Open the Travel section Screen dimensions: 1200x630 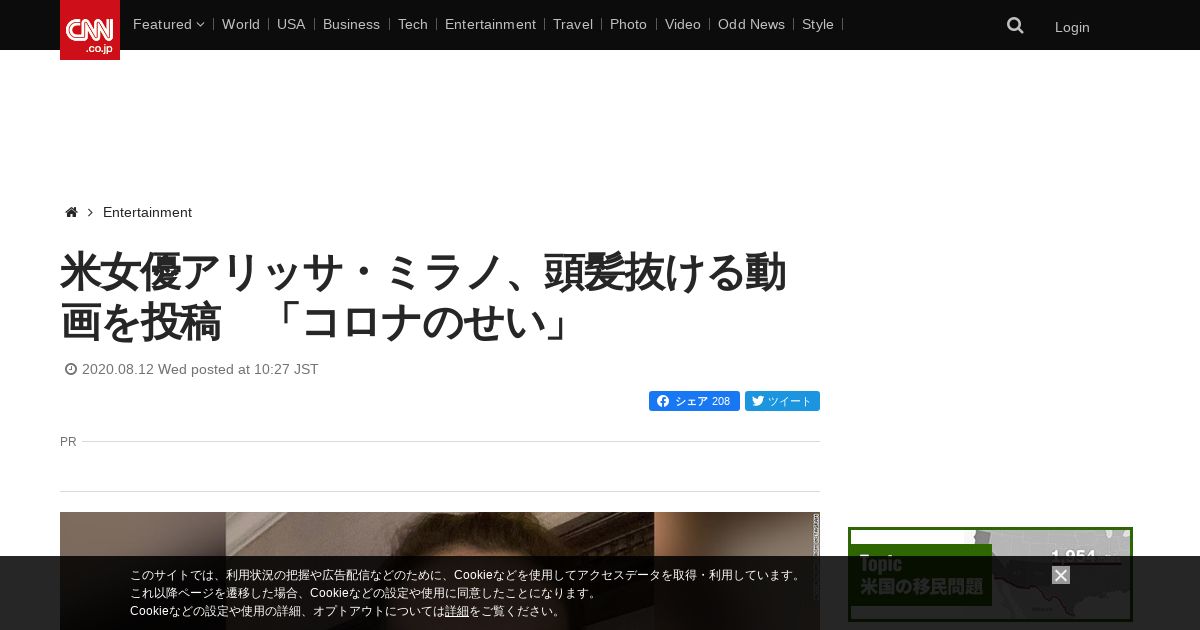573,24
